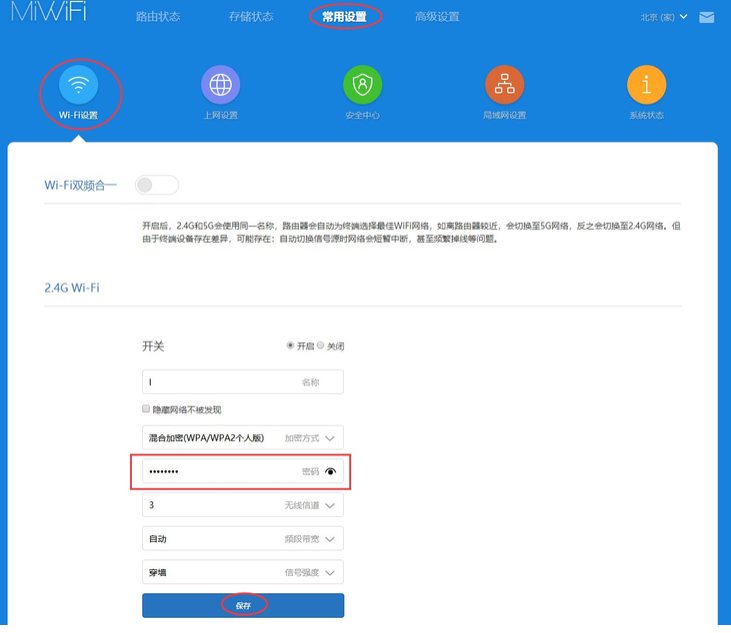731x633 pixels.
Task: Show password with the eye icon
Action: pos(331,472)
